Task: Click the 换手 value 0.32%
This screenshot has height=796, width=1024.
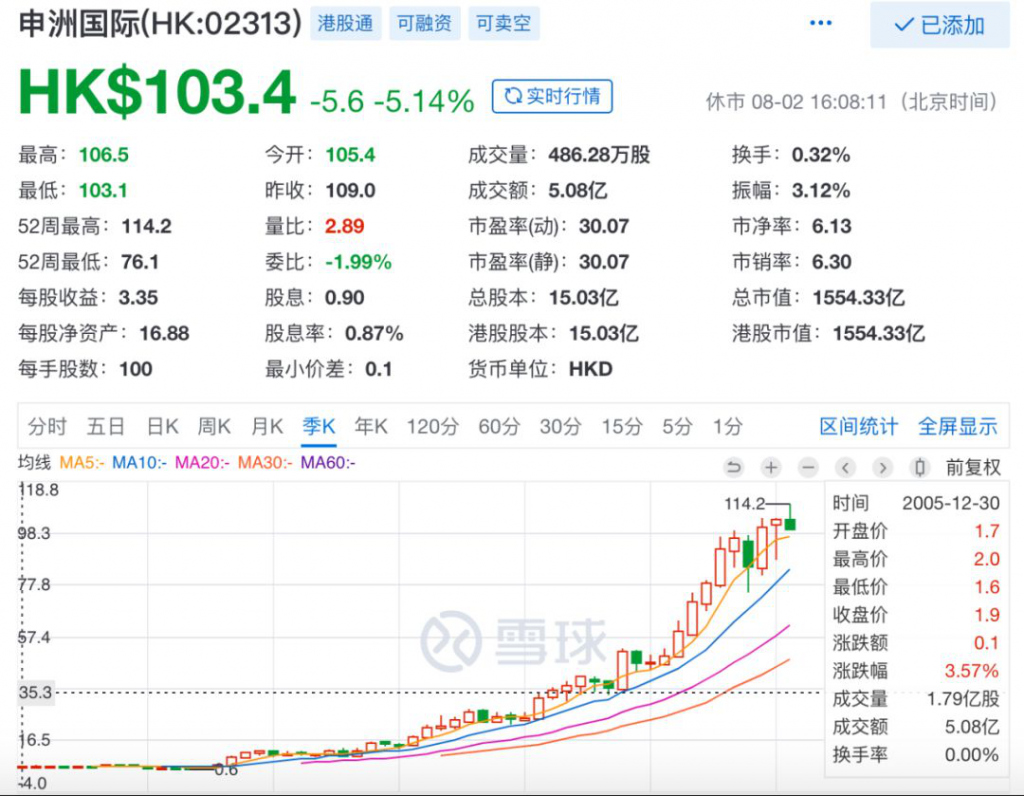Action: (x=821, y=155)
